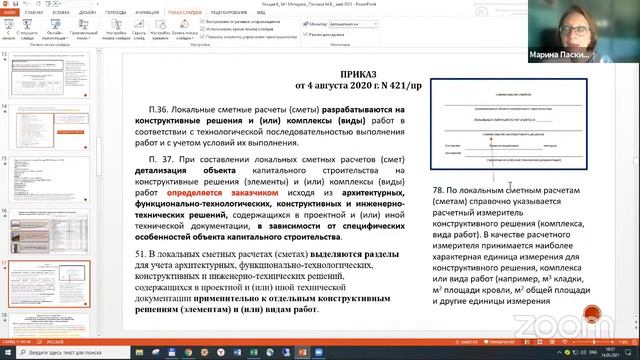Click 'Настройка времени' rehearse timings icon
The height and width of the screenshot is (360, 640).
[160, 29]
